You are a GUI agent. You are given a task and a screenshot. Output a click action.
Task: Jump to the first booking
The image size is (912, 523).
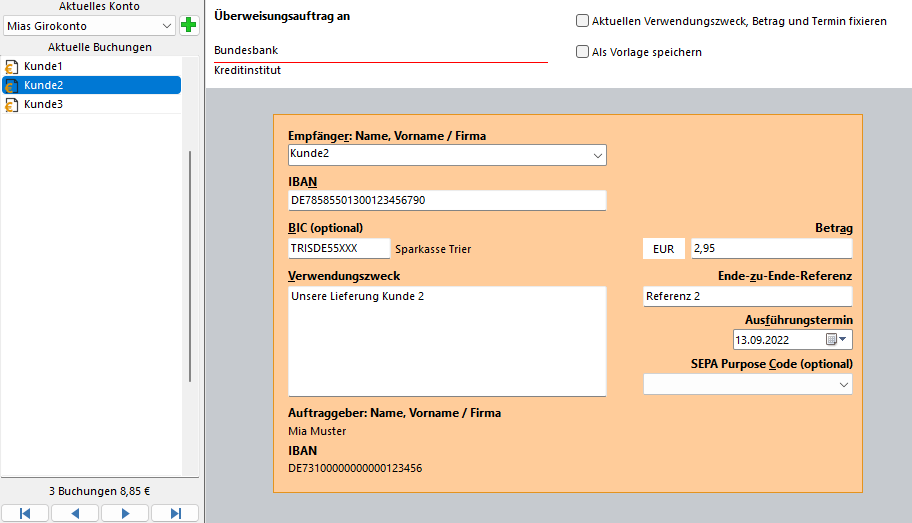[x=25, y=513]
